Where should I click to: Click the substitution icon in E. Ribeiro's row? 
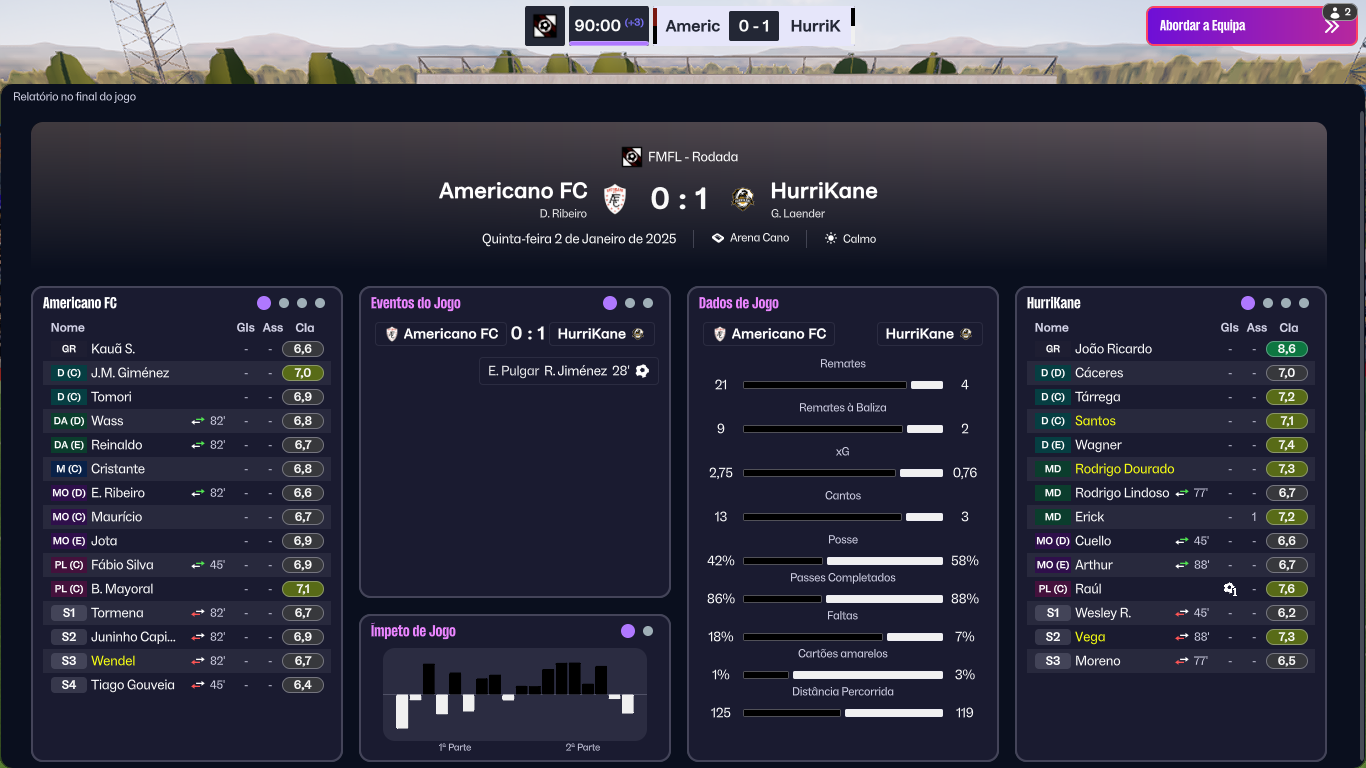tap(198, 493)
